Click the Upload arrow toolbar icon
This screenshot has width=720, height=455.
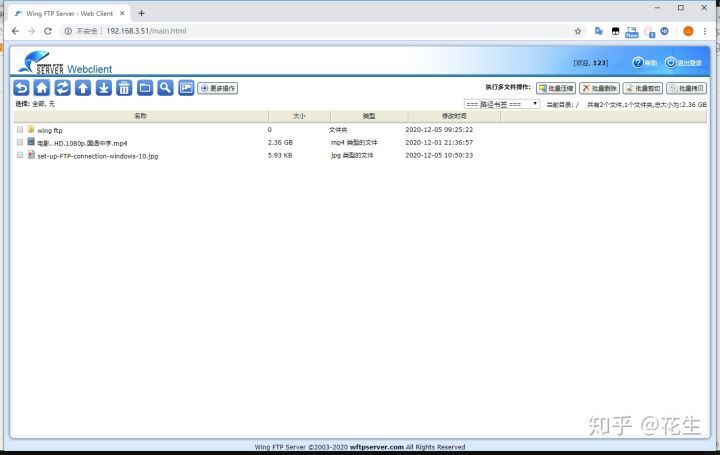point(83,88)
